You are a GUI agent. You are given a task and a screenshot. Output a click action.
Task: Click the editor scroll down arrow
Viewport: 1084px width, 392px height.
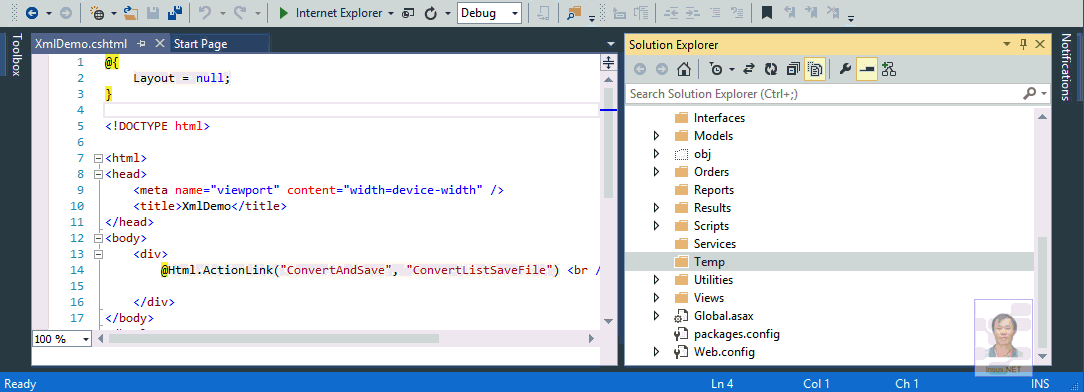click(x=608, y=321)
